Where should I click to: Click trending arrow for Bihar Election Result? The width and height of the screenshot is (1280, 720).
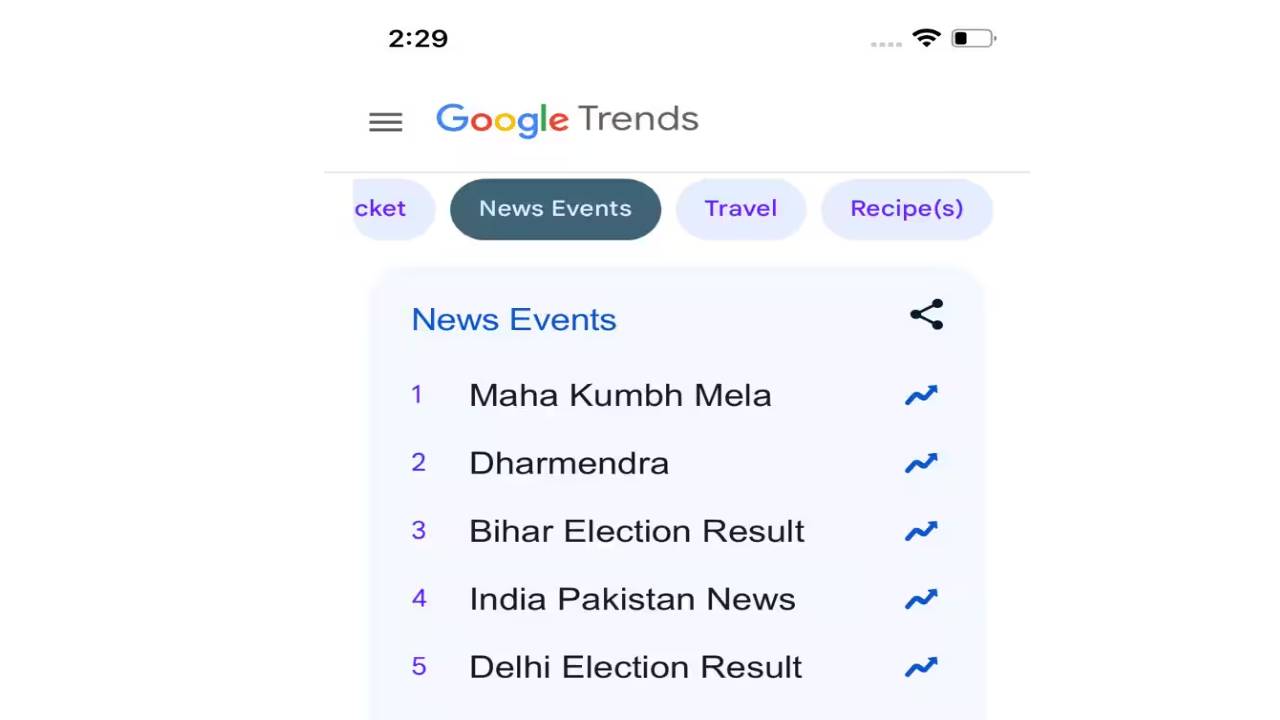click(x=921, y=531)
